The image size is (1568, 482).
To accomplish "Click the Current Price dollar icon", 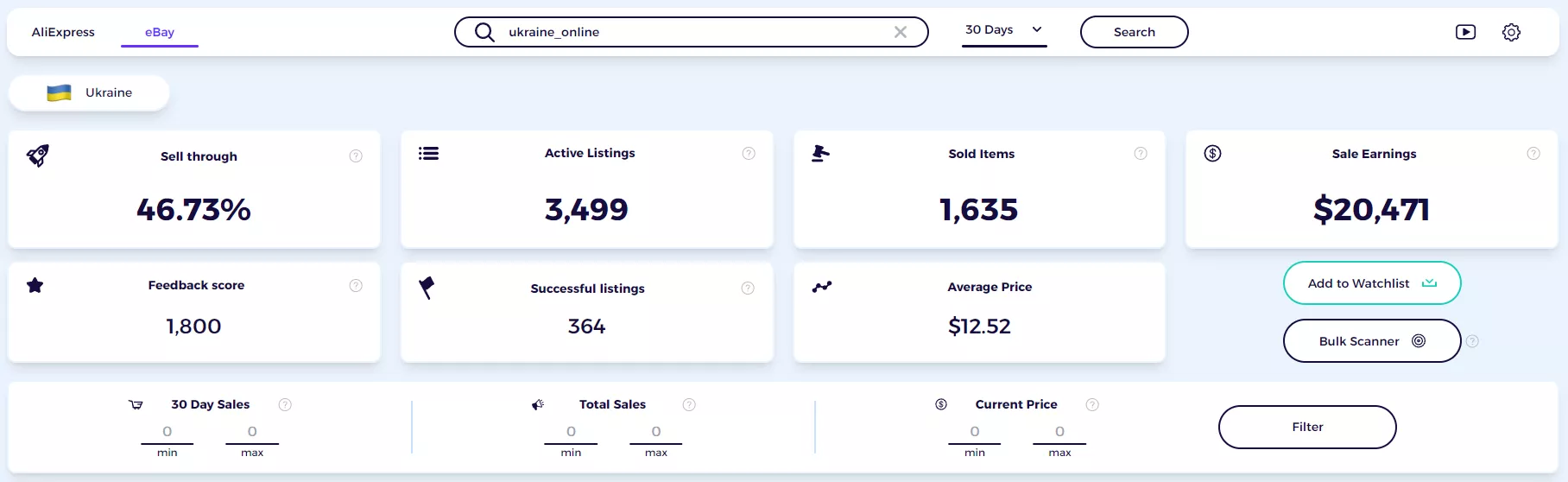I will pos(941,404).
